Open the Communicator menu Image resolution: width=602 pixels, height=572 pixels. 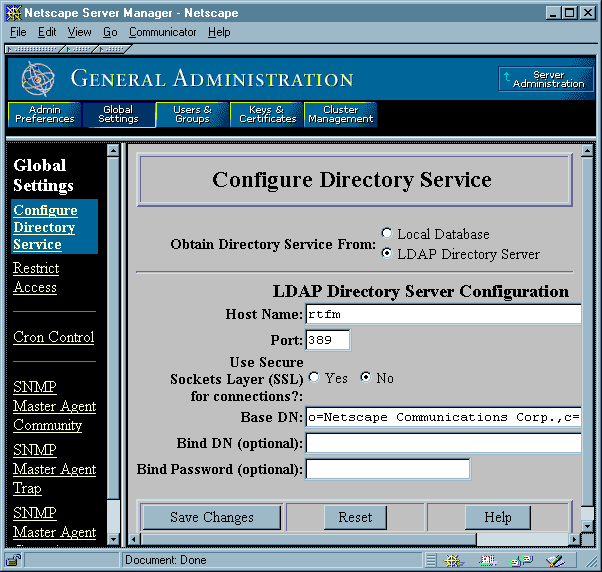point(162,32)
